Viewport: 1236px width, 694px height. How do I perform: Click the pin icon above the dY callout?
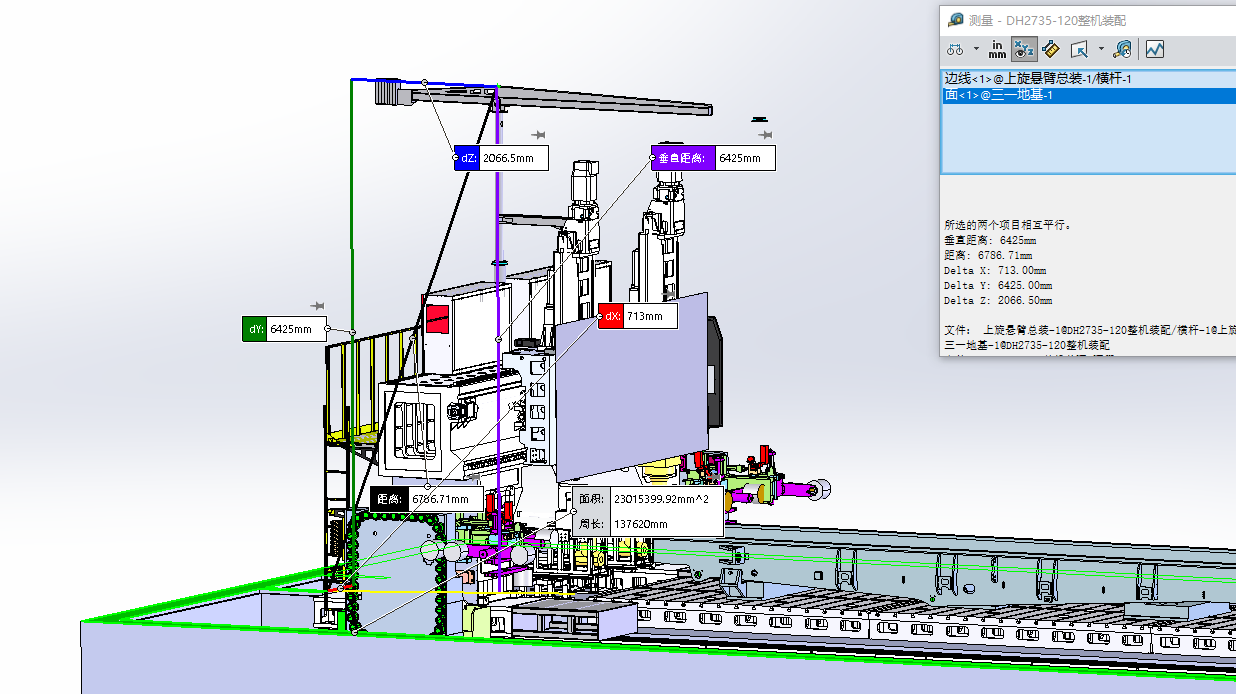click(x=318, y=306)
